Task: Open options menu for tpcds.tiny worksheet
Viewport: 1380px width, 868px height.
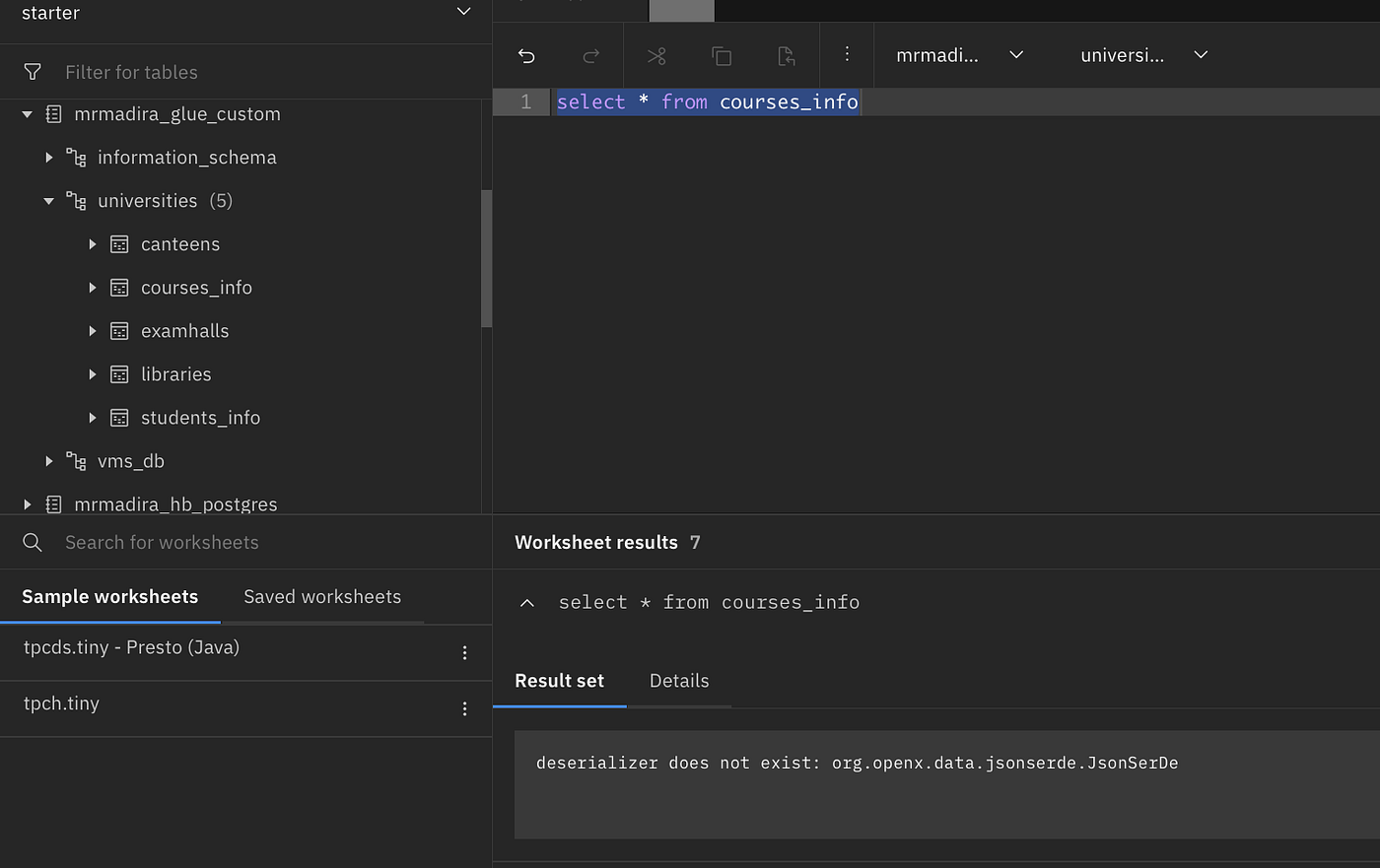Action: click(x=464, y=652)
